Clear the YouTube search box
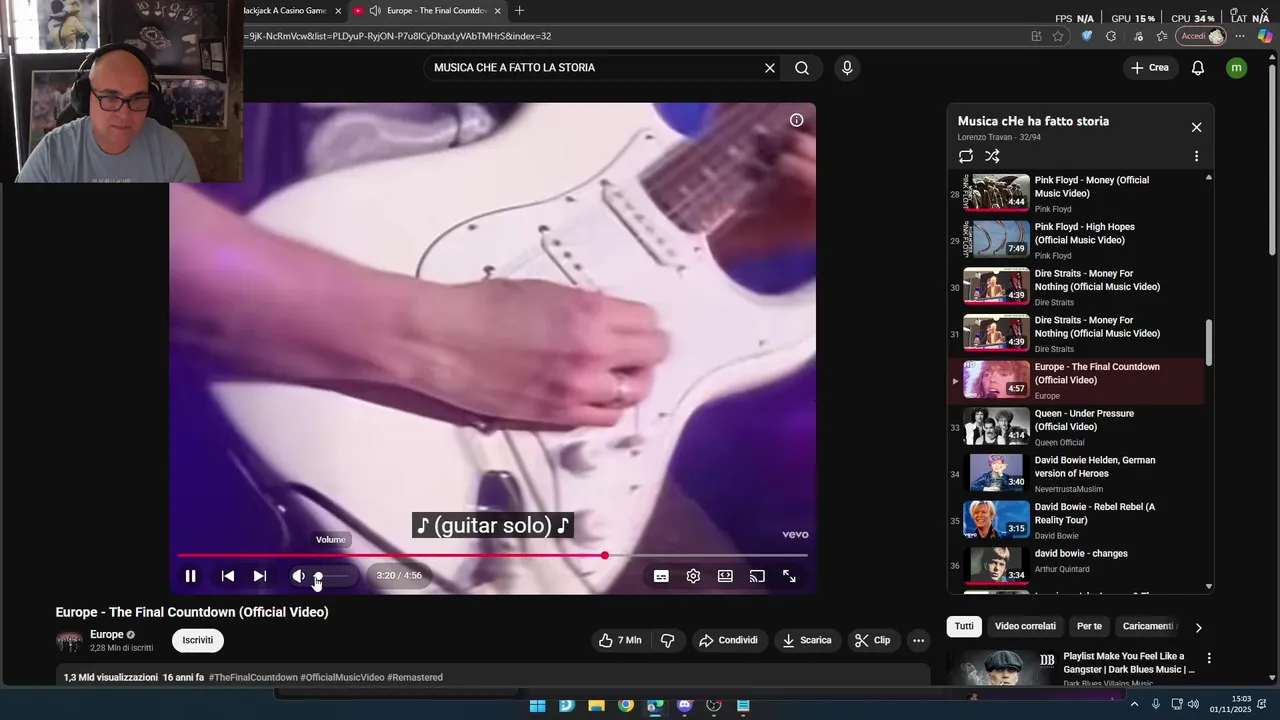Image resolution: width=1280 pixels, height=720 pixels. 770,68
